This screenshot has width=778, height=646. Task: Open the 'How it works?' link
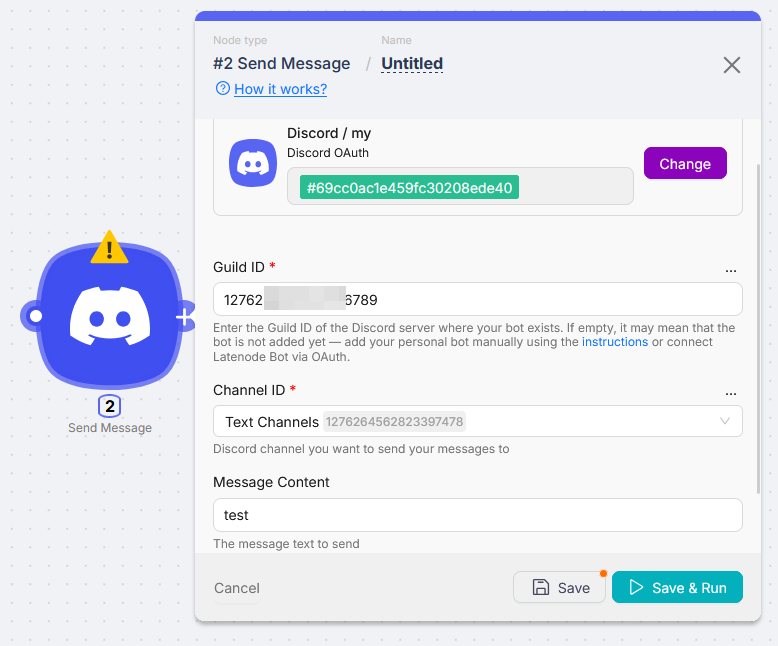click(280, 89)
